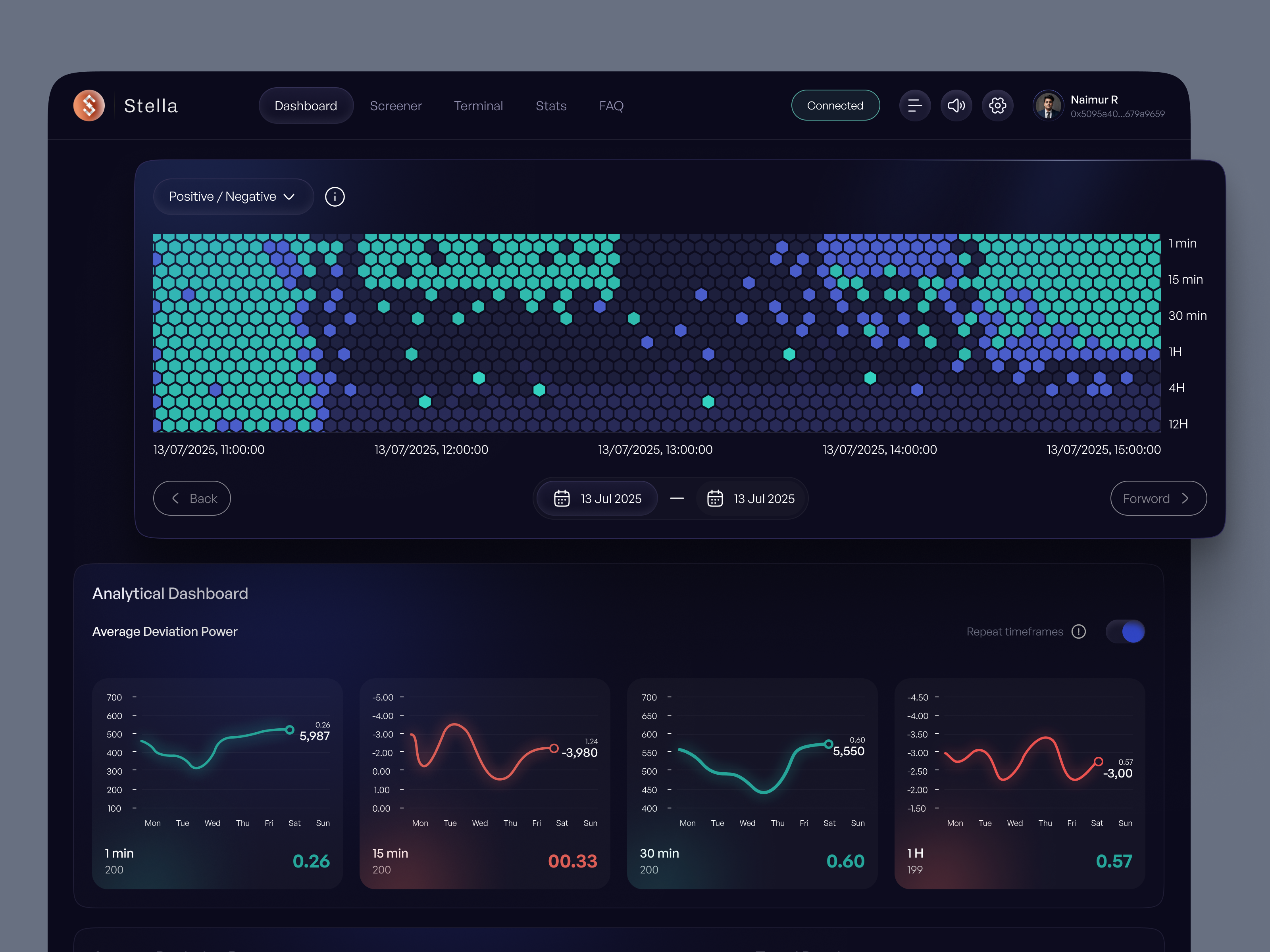Enable the Repeat timeframes toggle
Image resolution: width=1270 pixels, height=952 pixels.
coord(1125,631)
